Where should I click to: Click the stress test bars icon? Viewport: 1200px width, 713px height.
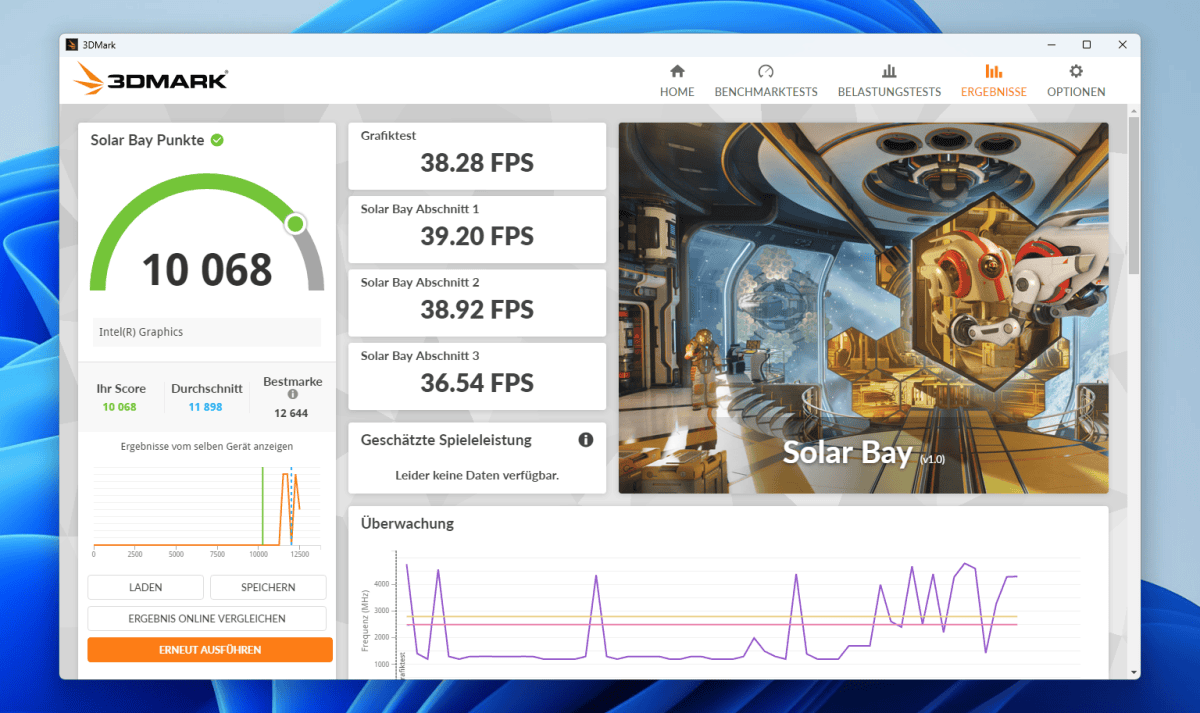click(889, 71)
